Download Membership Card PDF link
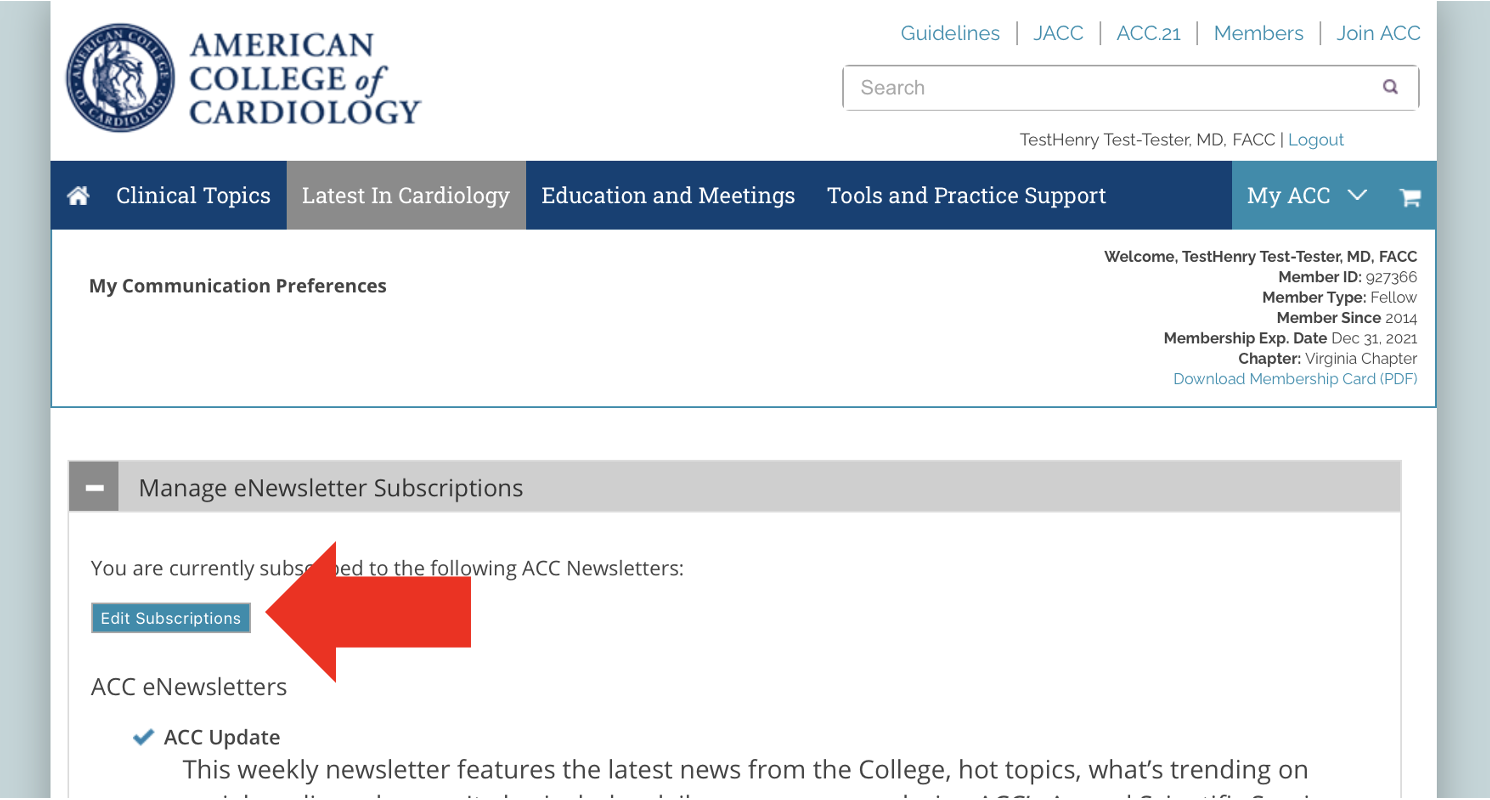Viewport: 1490px width, 800px height. coord(1295,379)
